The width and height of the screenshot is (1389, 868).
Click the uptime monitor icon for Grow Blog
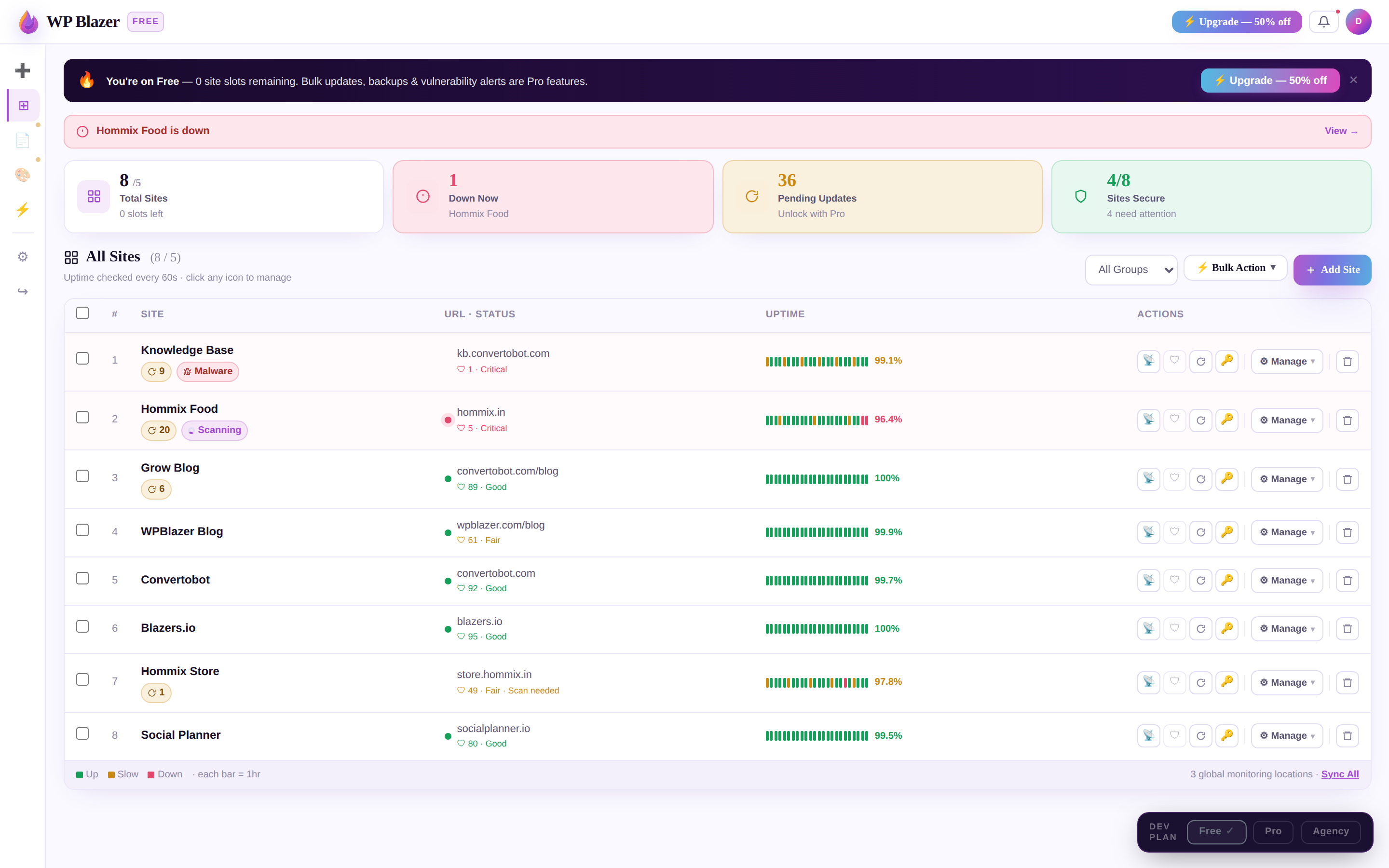click(x=1148, y=479)
